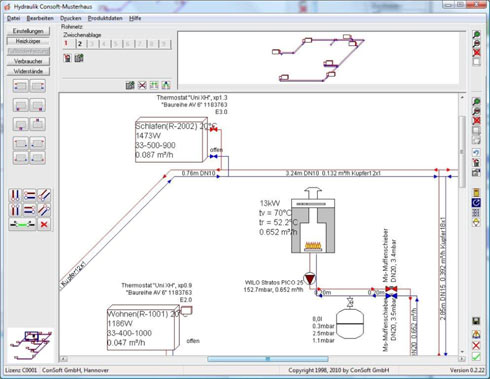Click the vertical scrollbar down arrow

tap(462, 351)
